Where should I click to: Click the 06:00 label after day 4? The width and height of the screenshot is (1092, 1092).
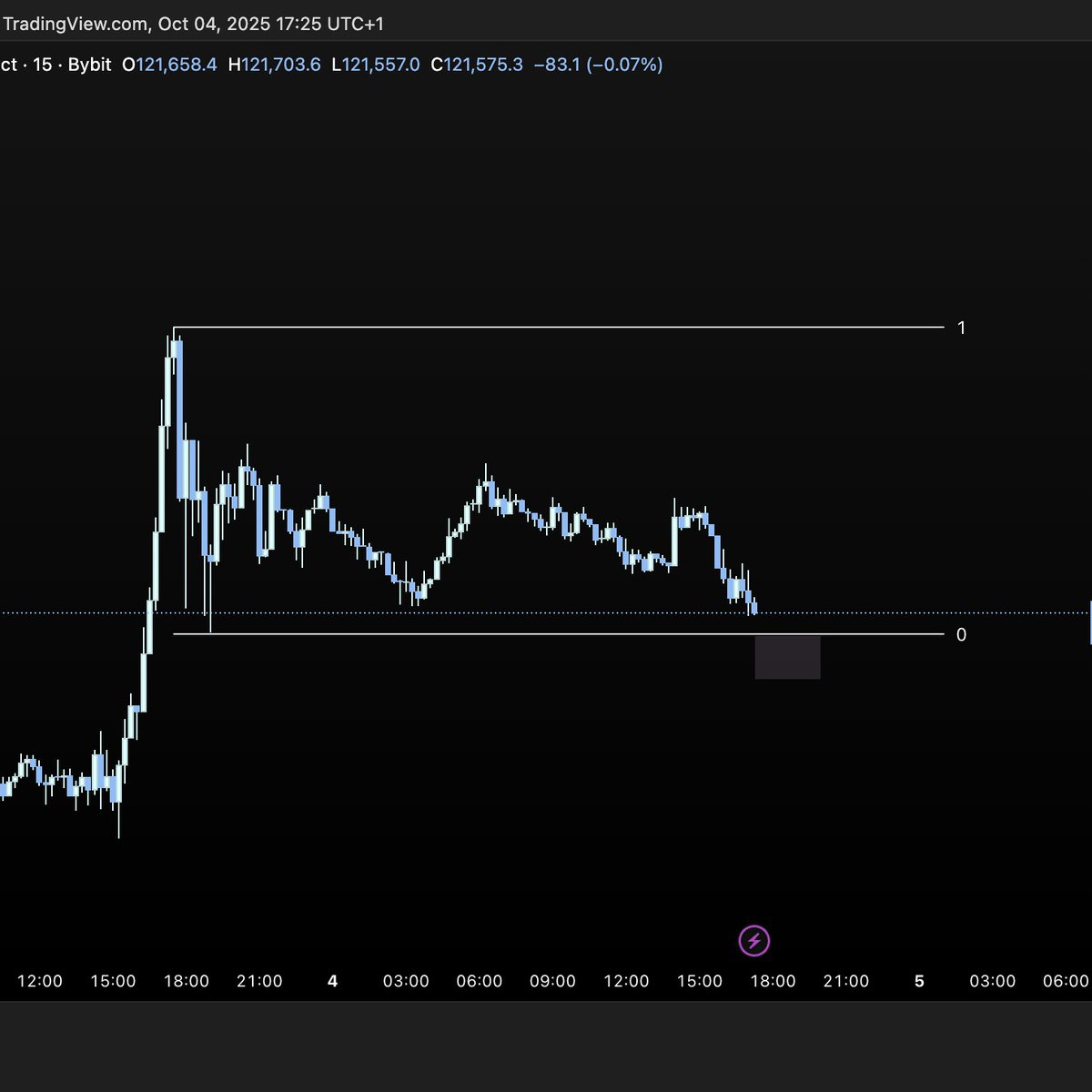pos(480,981)
